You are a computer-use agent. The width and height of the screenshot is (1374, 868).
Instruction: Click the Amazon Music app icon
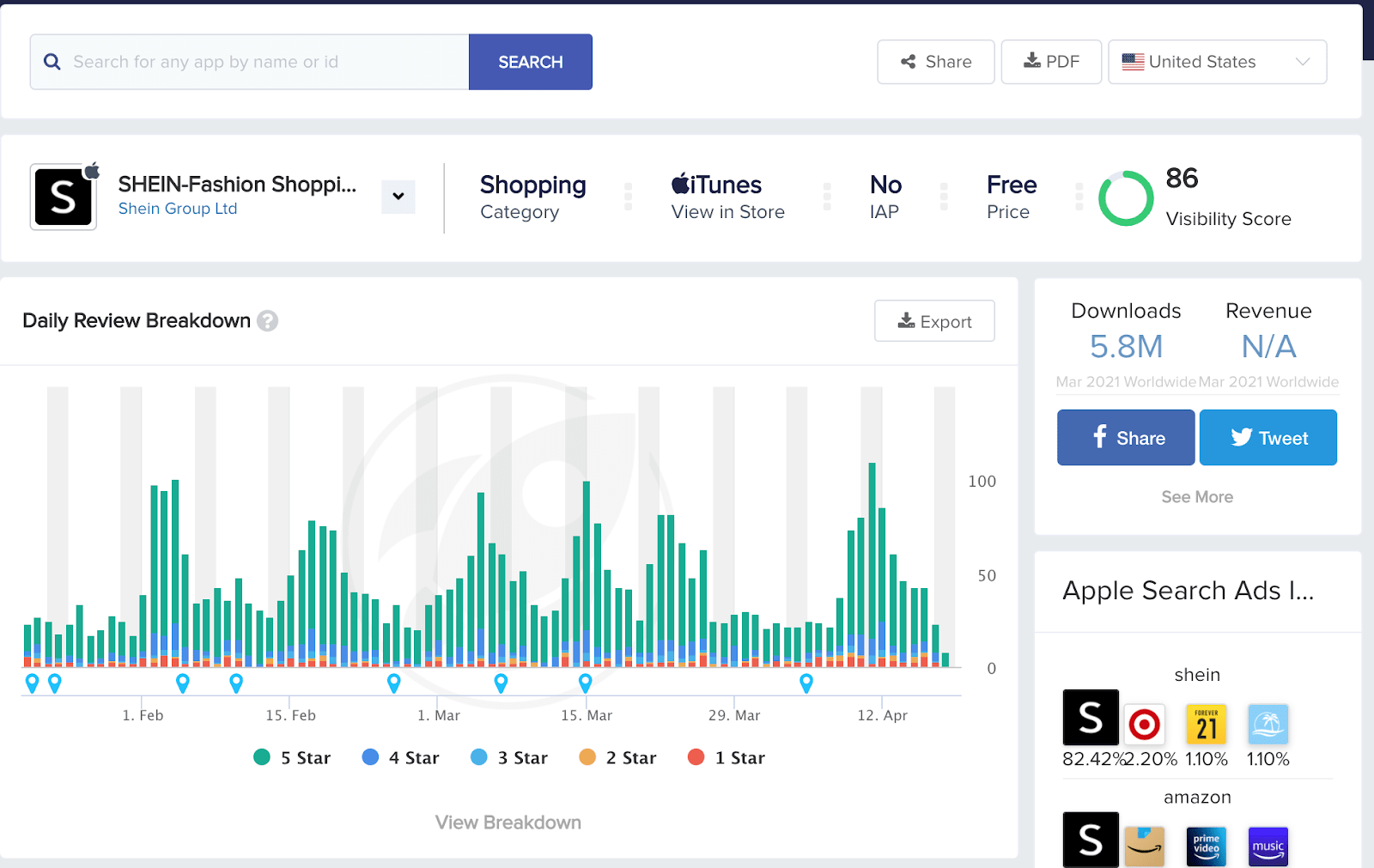(1268, 847)
